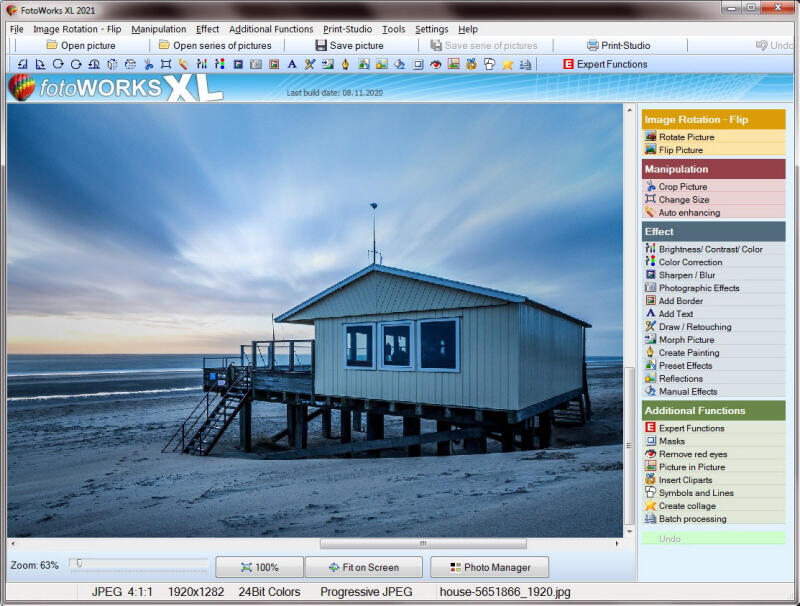The width and height of the screenshot is (800, 606).
Task: Click the yellow star collage toolbar icon
Action: pos(508,64)
